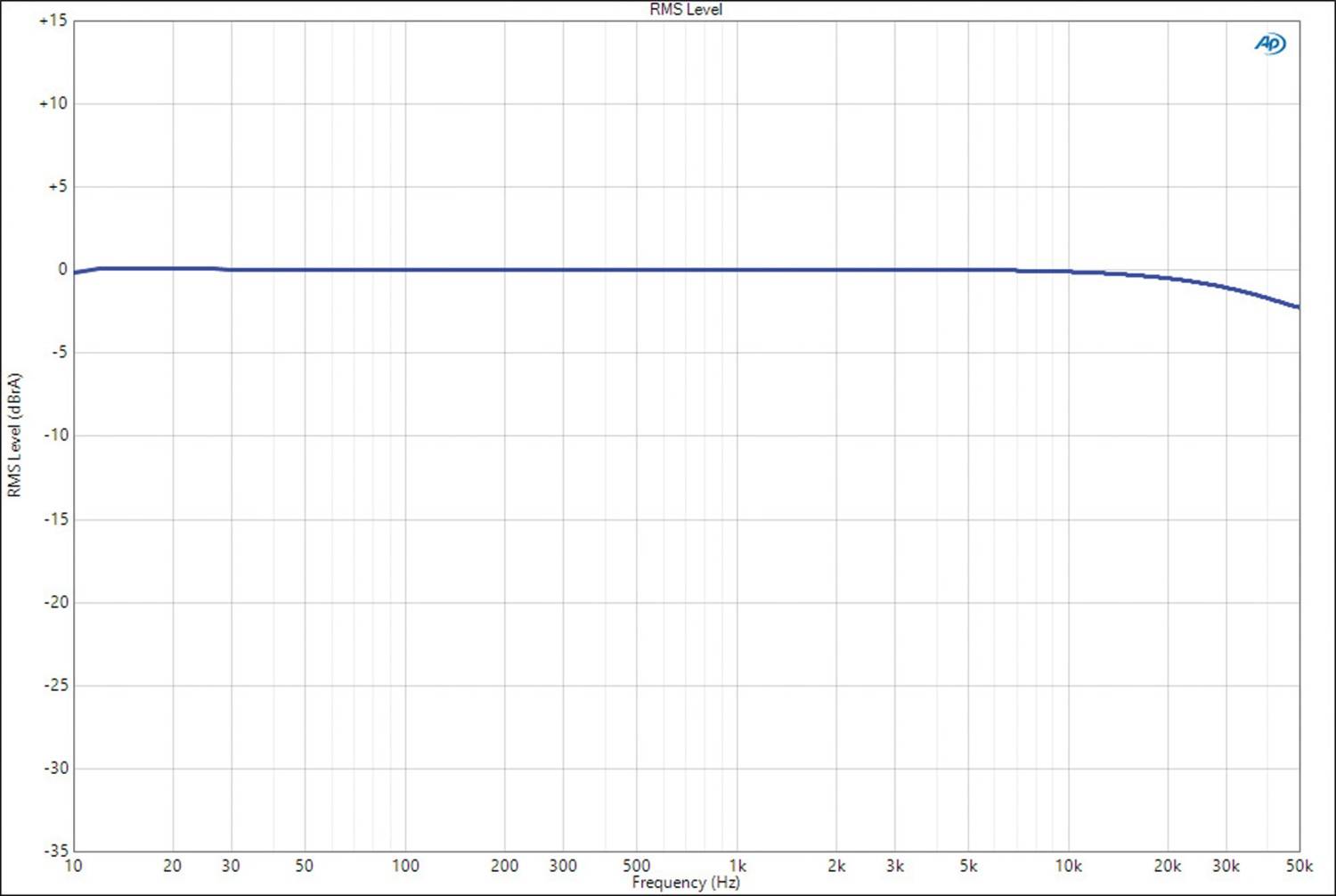Click the +10 y-axis value
This screenshot has width=1336, height=896.
click(x=53, y=103)
